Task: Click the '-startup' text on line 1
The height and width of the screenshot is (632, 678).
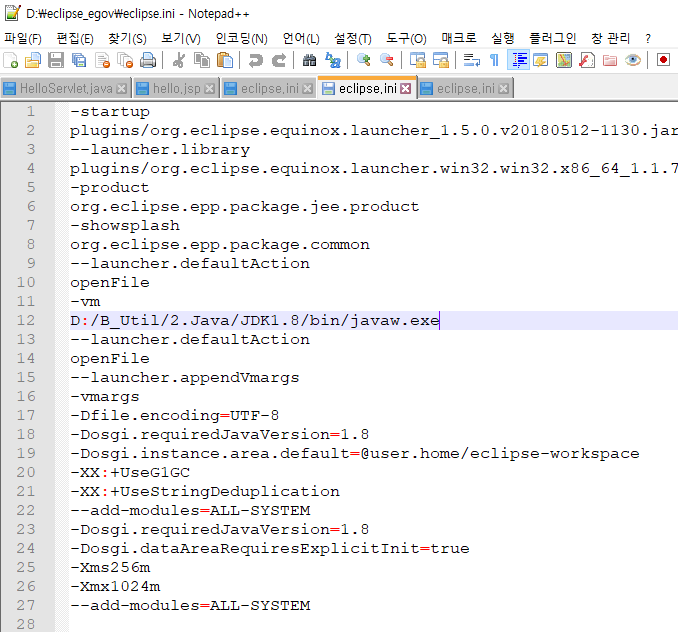Action: [x=110, y=112]
